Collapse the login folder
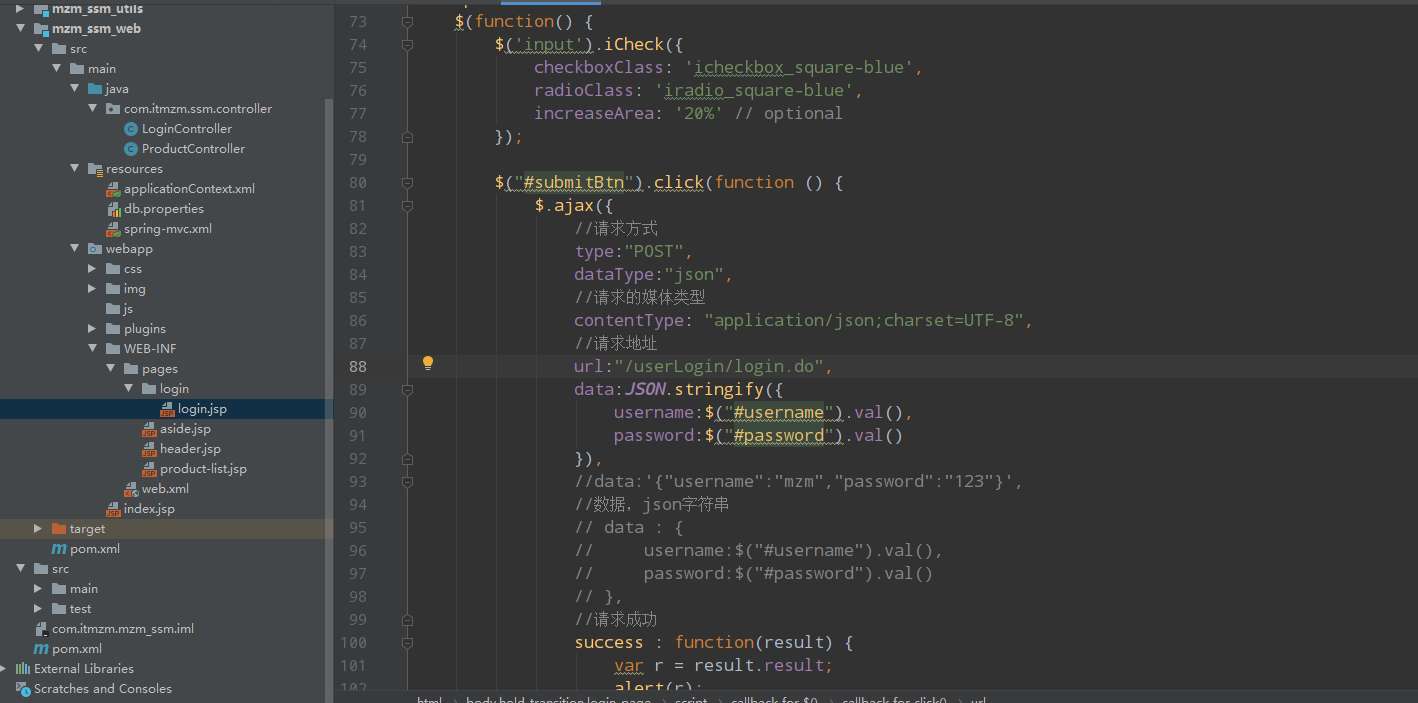 pos(128,389)
